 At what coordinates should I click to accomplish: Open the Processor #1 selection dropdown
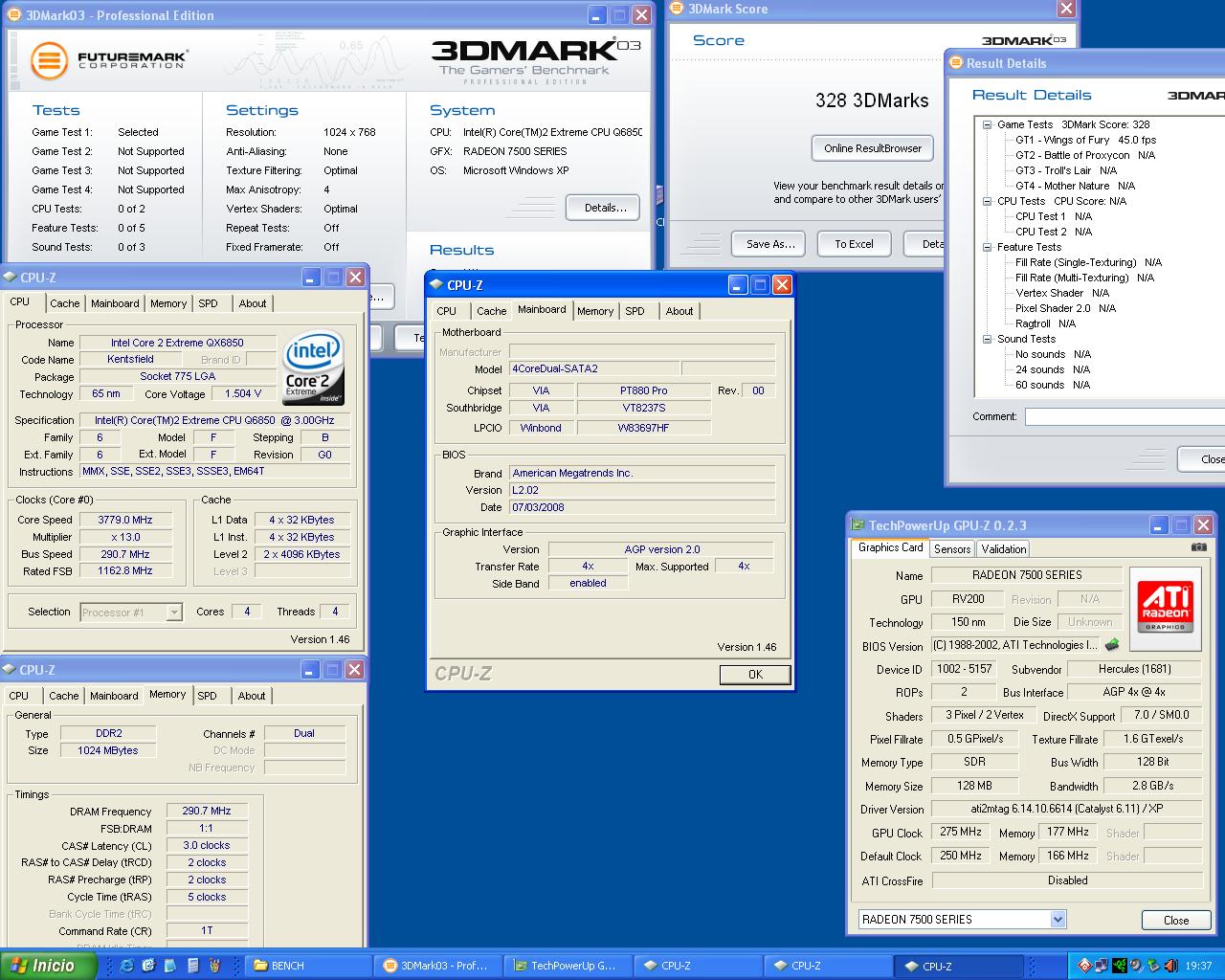point(174,612)
